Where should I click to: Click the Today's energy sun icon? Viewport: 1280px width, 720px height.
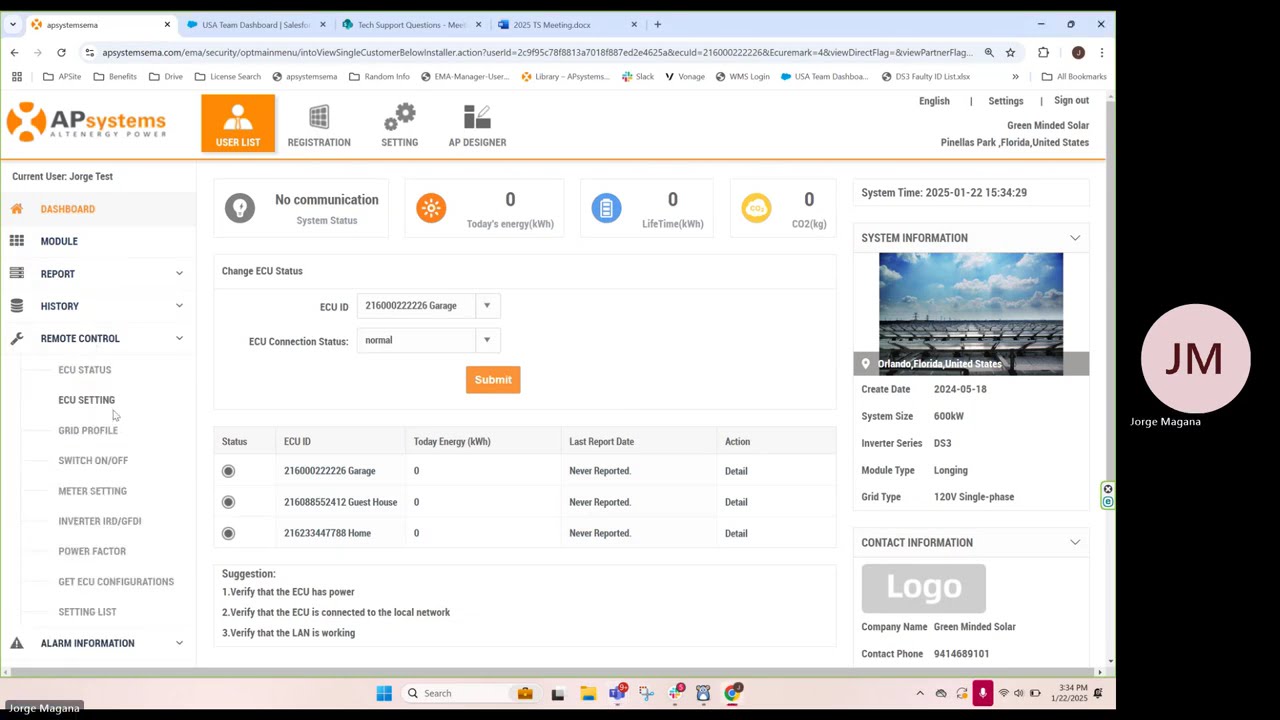(x=431, y=208)
